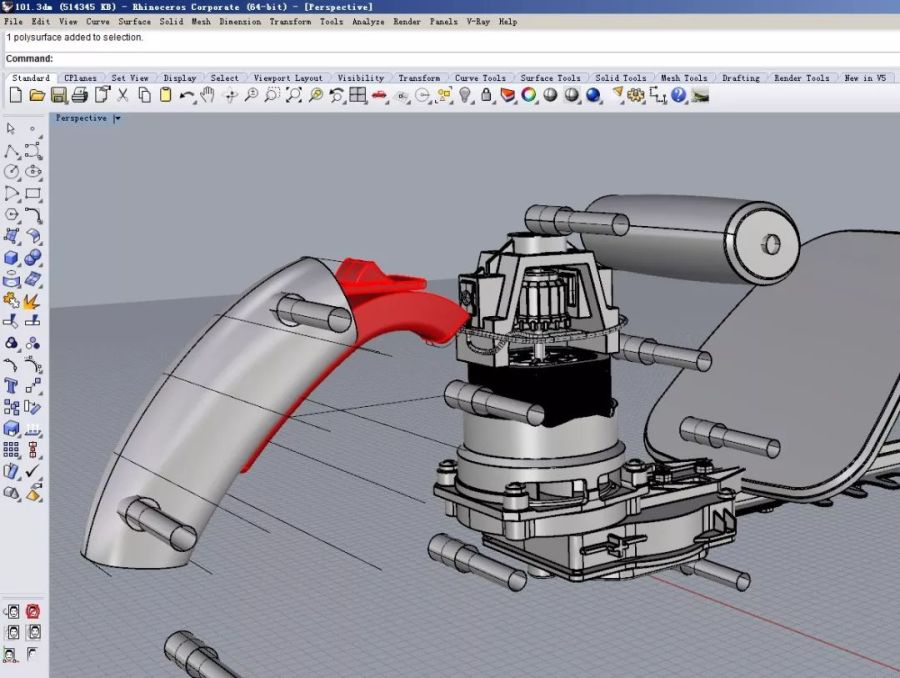Click the Print icon in toolbar
The width and height of the screenshot is (900, 678).
[x=80, y=95]
